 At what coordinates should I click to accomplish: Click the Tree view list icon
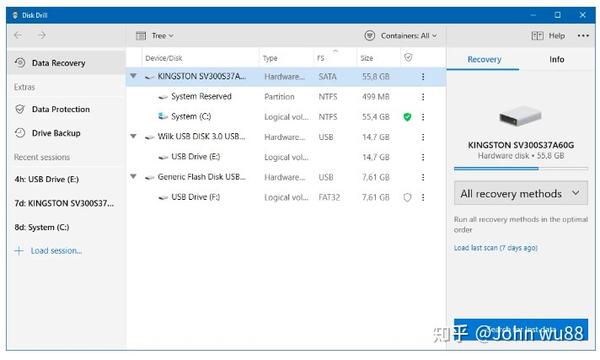141,36
